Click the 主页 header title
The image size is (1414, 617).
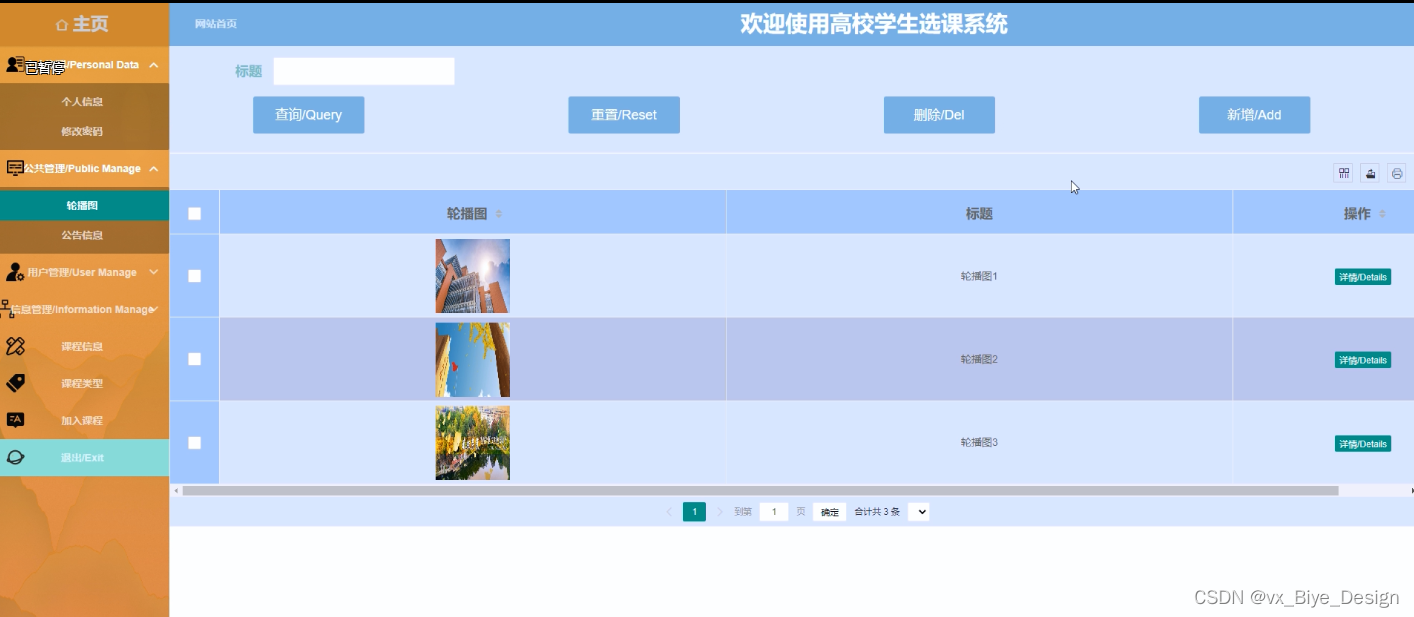point(90,24)
